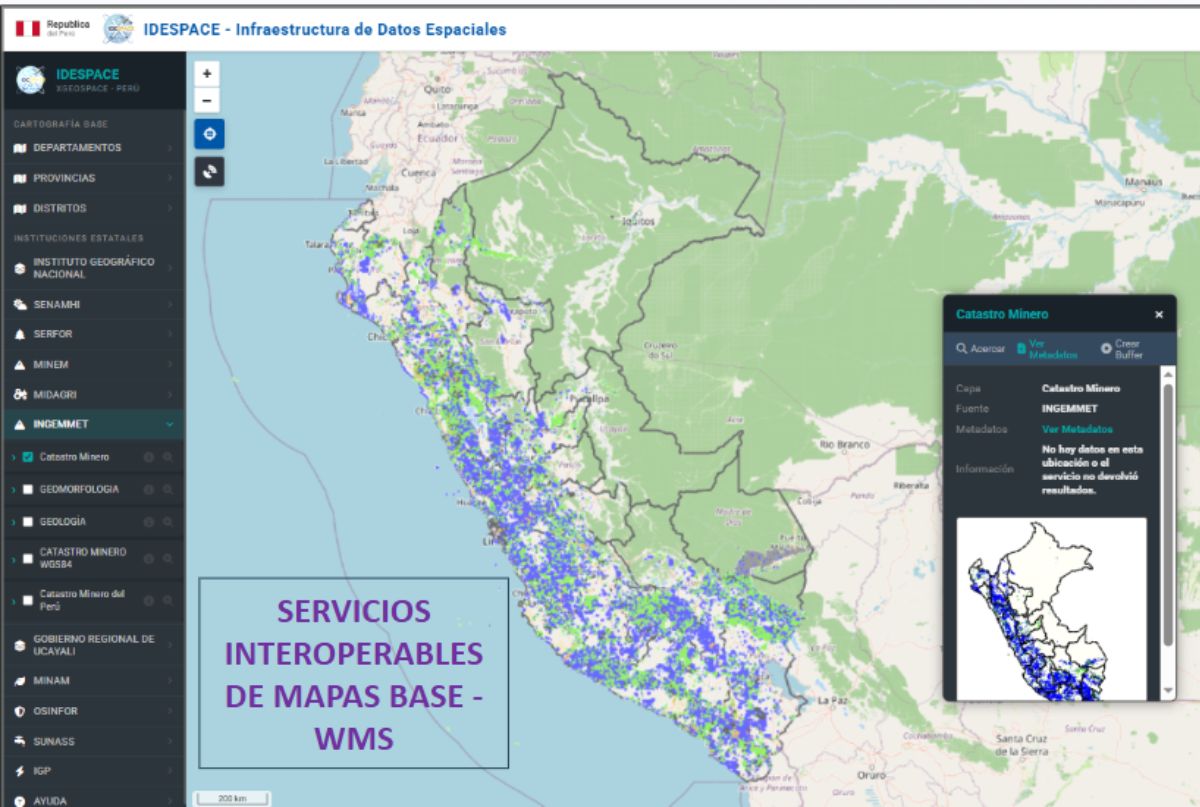Click the 200 km scale bar
This screenshot has width=1200, height=807.
pos(232,798)
